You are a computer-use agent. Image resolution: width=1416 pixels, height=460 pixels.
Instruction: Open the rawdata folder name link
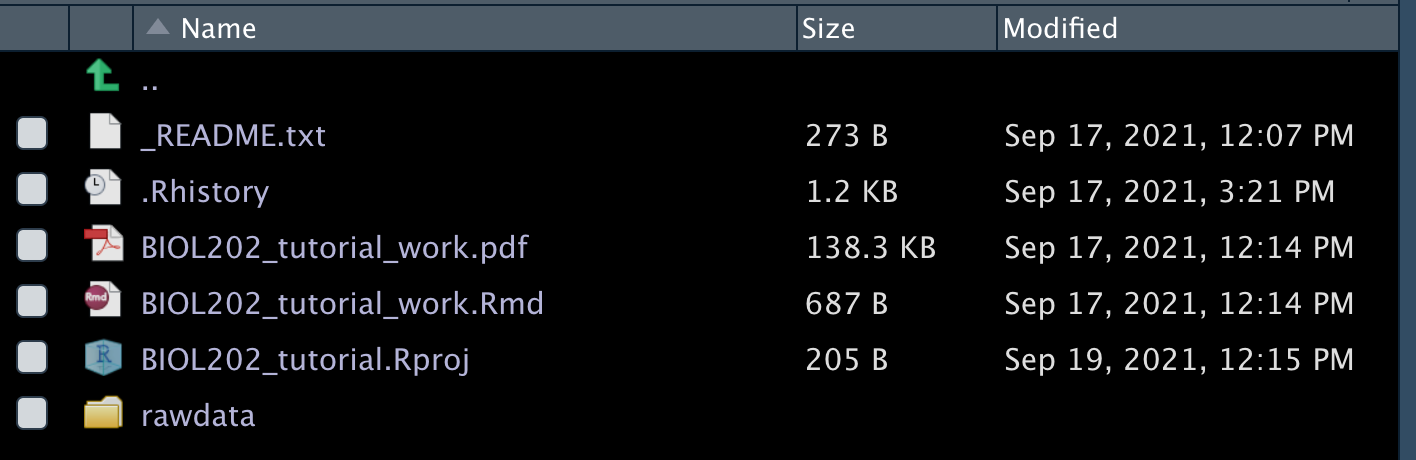click(198, 414)
